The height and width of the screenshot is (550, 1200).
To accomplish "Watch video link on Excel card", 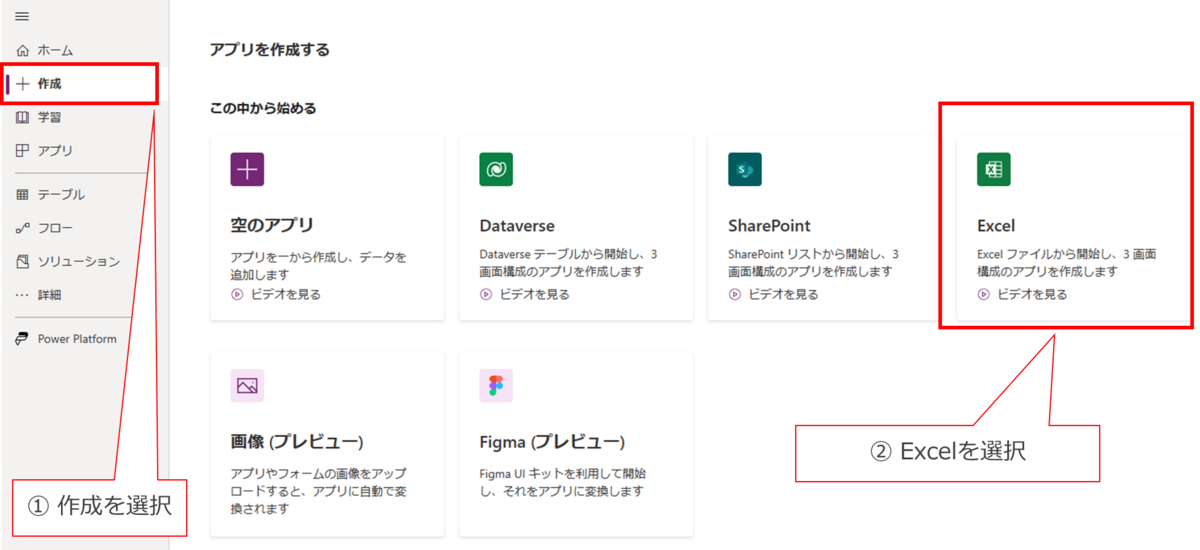I will coord(1032,294).
